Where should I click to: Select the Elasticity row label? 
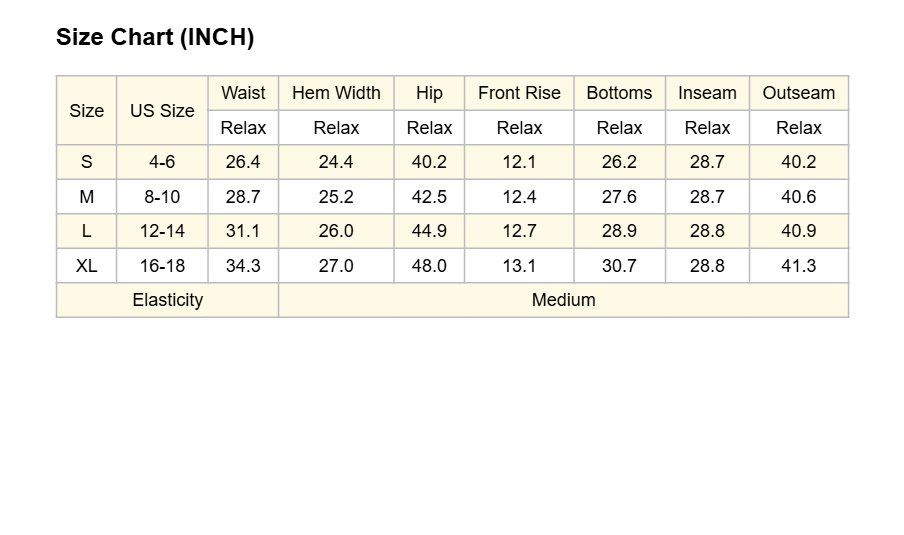(x=167, y=300)
